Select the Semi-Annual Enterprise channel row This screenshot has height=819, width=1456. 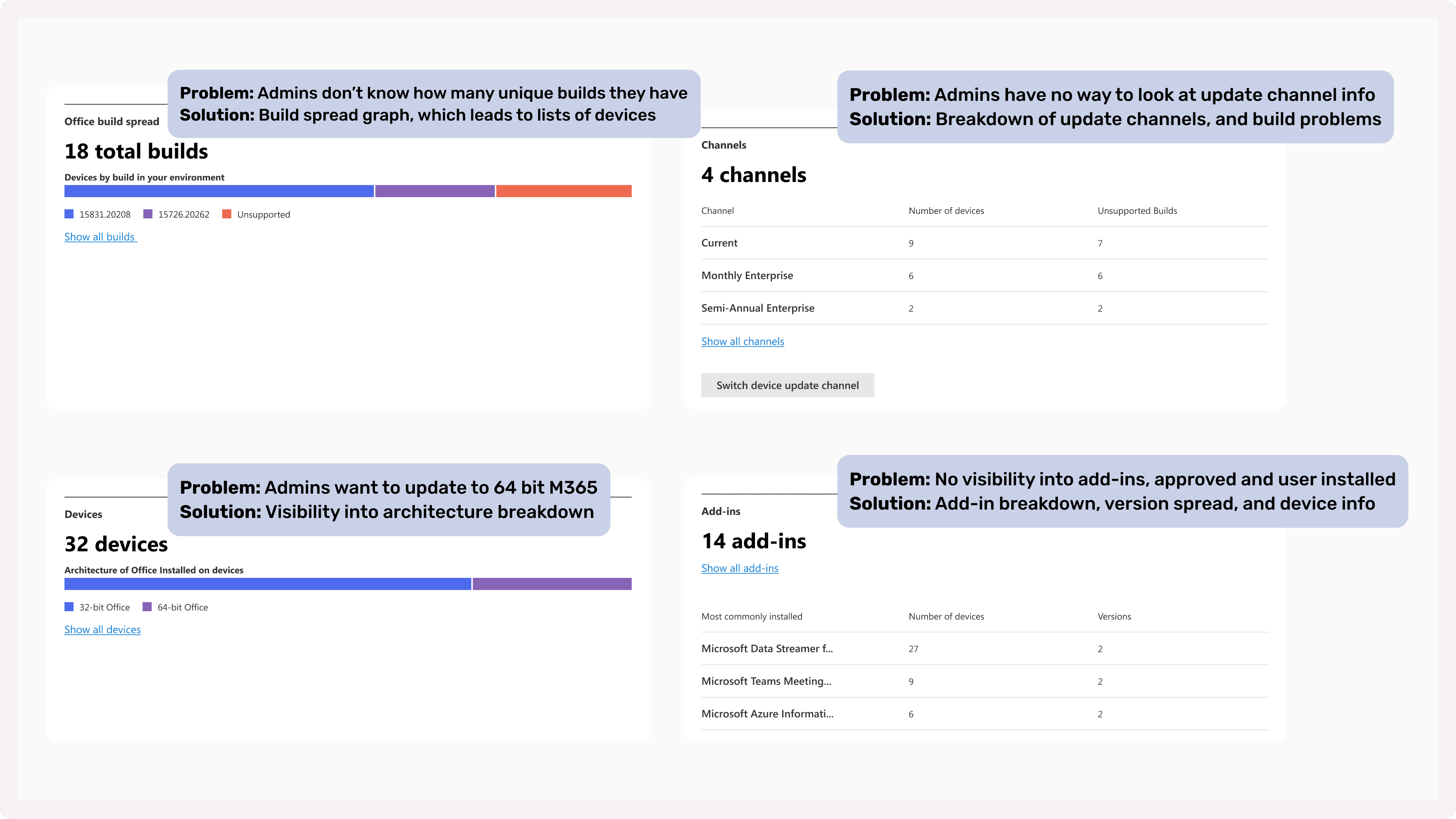click(x=758, y=308)
